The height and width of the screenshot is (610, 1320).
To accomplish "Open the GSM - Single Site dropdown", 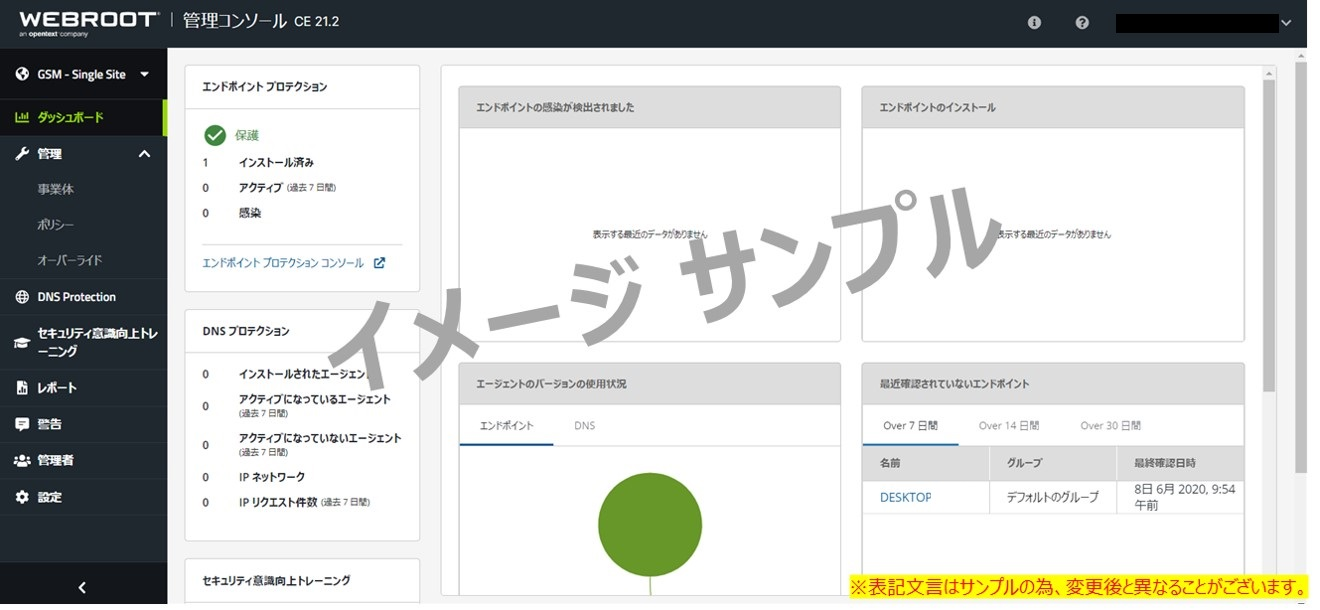I will pyautogui.click(x=83, y=75).
